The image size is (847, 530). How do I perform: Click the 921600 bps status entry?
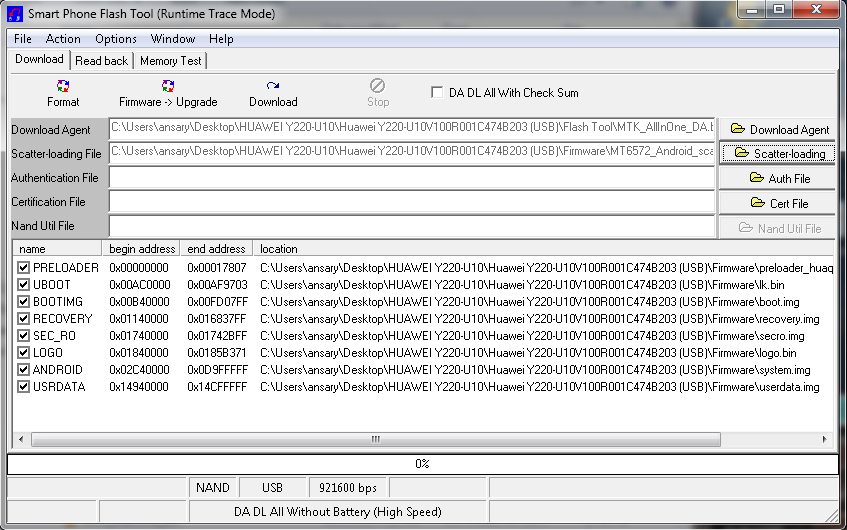[x=348, y=487]
